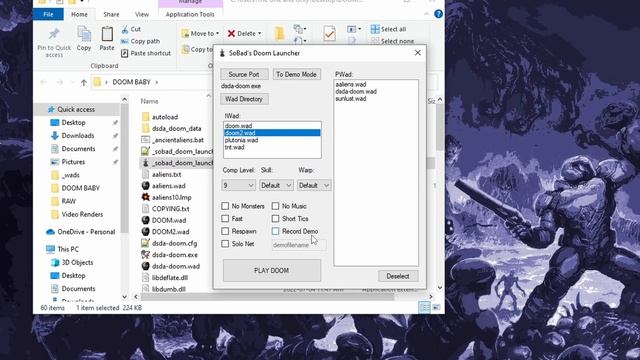
Task: Click the Wad Directory button
Action: 244,99
